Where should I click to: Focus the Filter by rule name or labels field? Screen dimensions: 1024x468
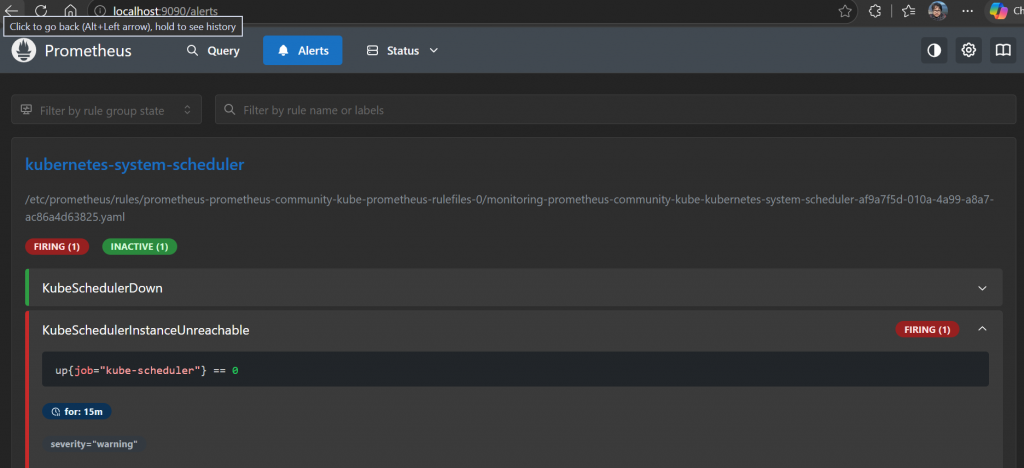[x=615, y=110]
